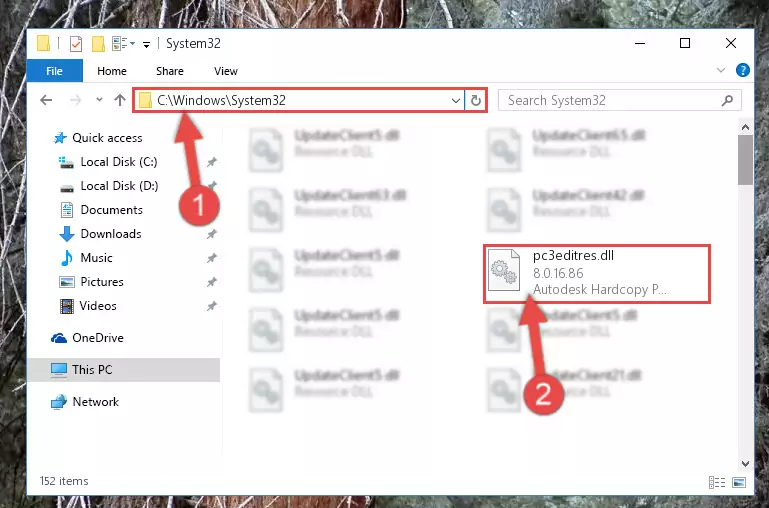Open the recent locations dropdown

pyautogui.click(x=99, y=100)
